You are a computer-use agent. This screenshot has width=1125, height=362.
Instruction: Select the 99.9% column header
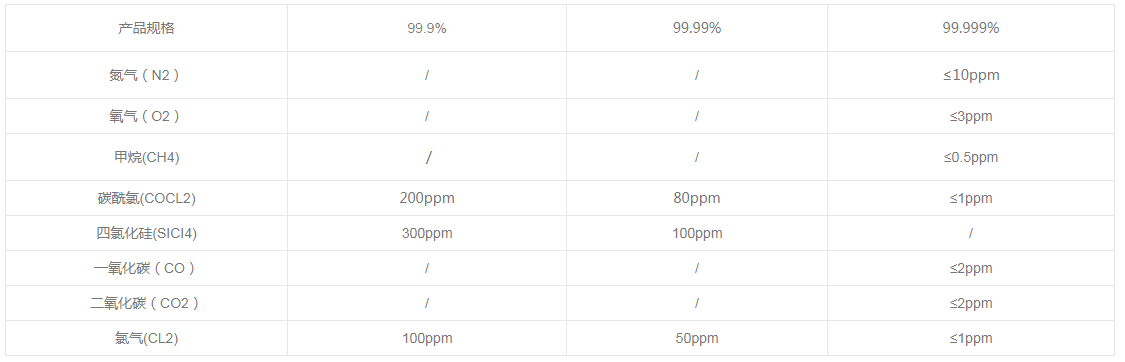coord(427,28)
